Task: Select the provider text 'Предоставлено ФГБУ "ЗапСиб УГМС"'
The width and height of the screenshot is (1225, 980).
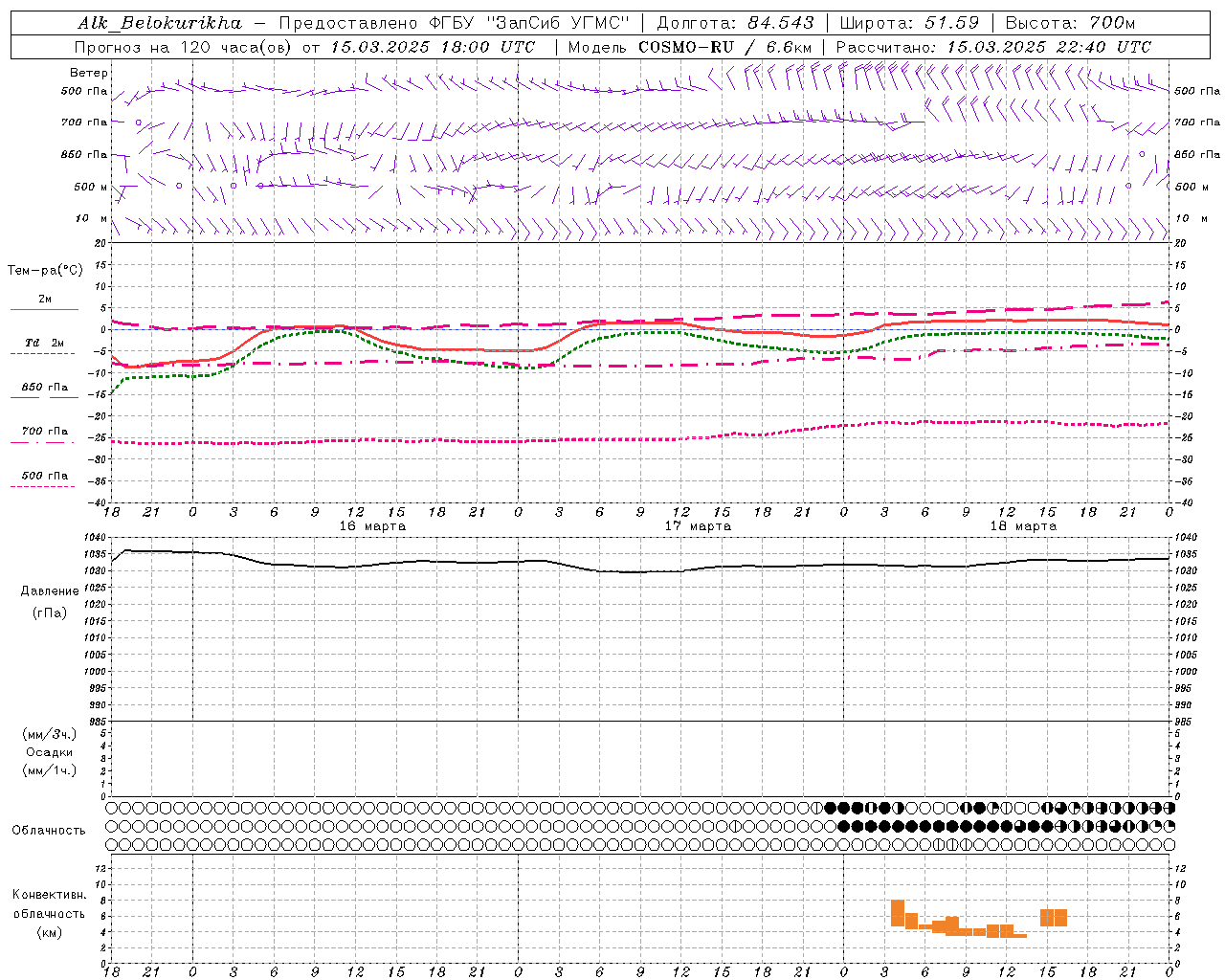Action: (x=454, y=23)
